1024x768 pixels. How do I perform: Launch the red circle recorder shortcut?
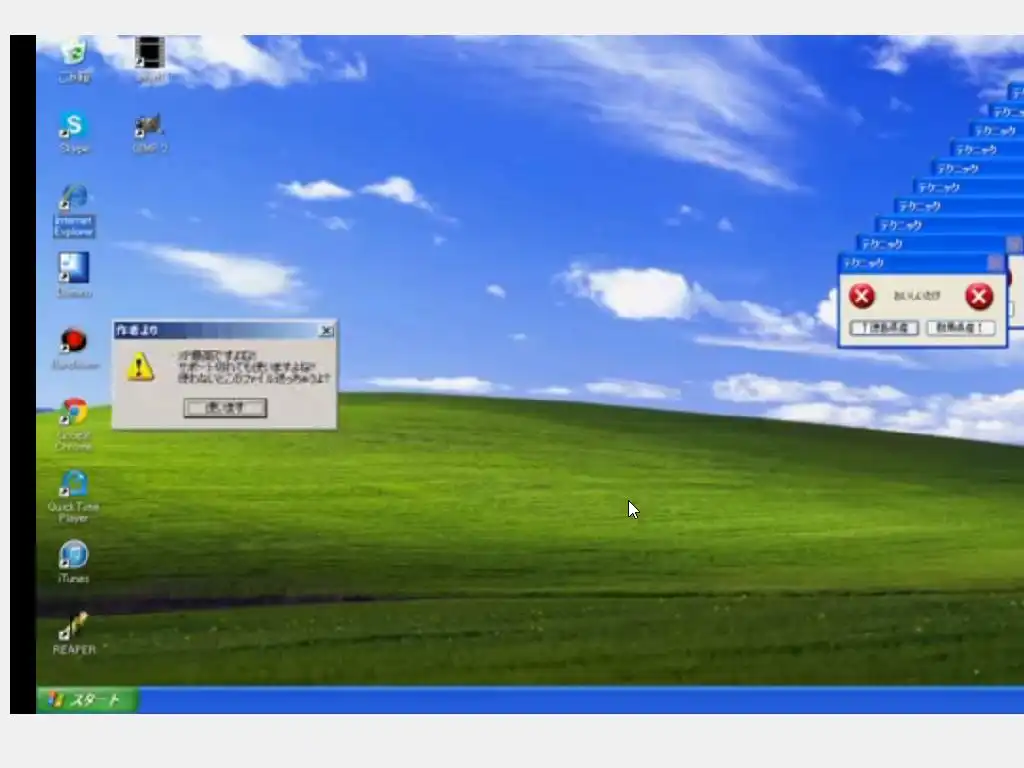(x=74, y=348)
